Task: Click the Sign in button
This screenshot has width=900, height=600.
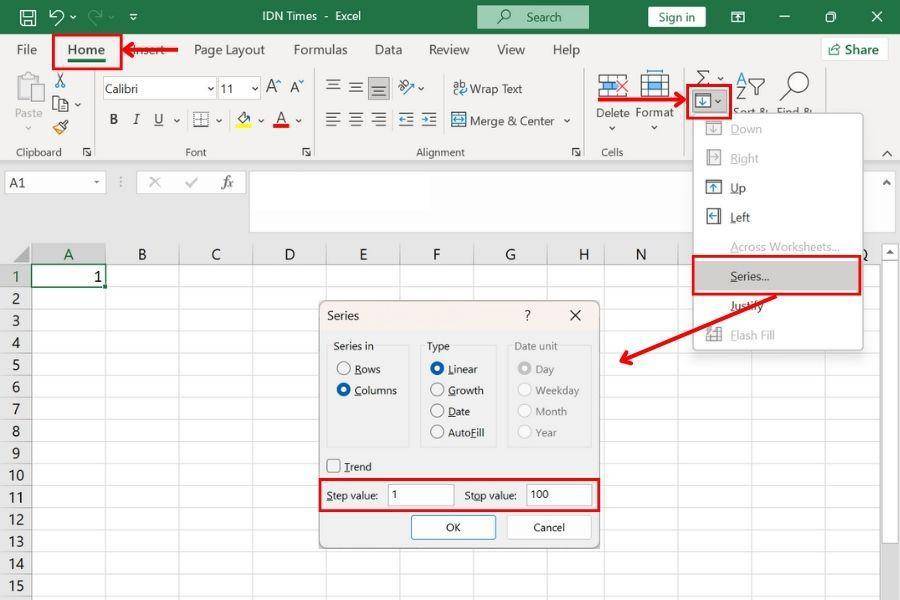Action: click(x=677, y=17)
